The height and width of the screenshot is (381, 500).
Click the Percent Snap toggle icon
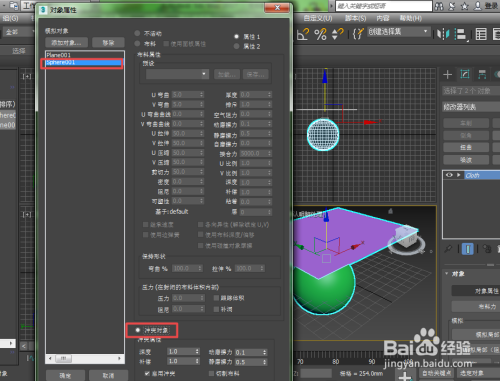(321, 34)
